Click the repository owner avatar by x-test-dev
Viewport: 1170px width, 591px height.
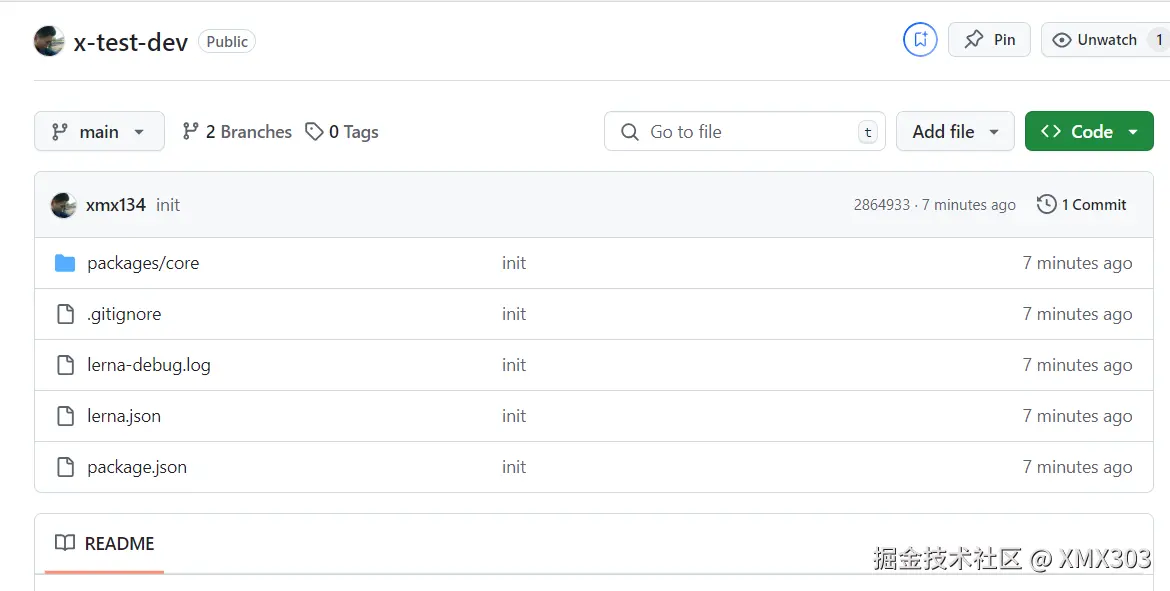[x=49, y=42]
